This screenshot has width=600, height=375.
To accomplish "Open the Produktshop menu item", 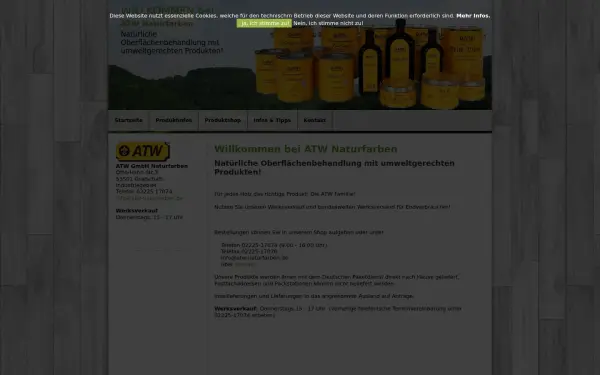I will (x=223, y=120).
